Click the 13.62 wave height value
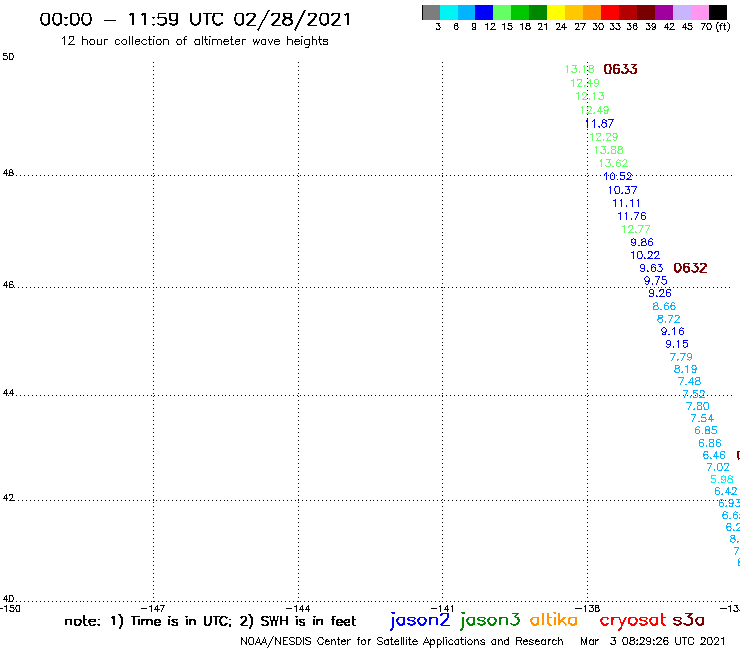The height and width of the screenshot is (650, 740). (x=614, y=163)
